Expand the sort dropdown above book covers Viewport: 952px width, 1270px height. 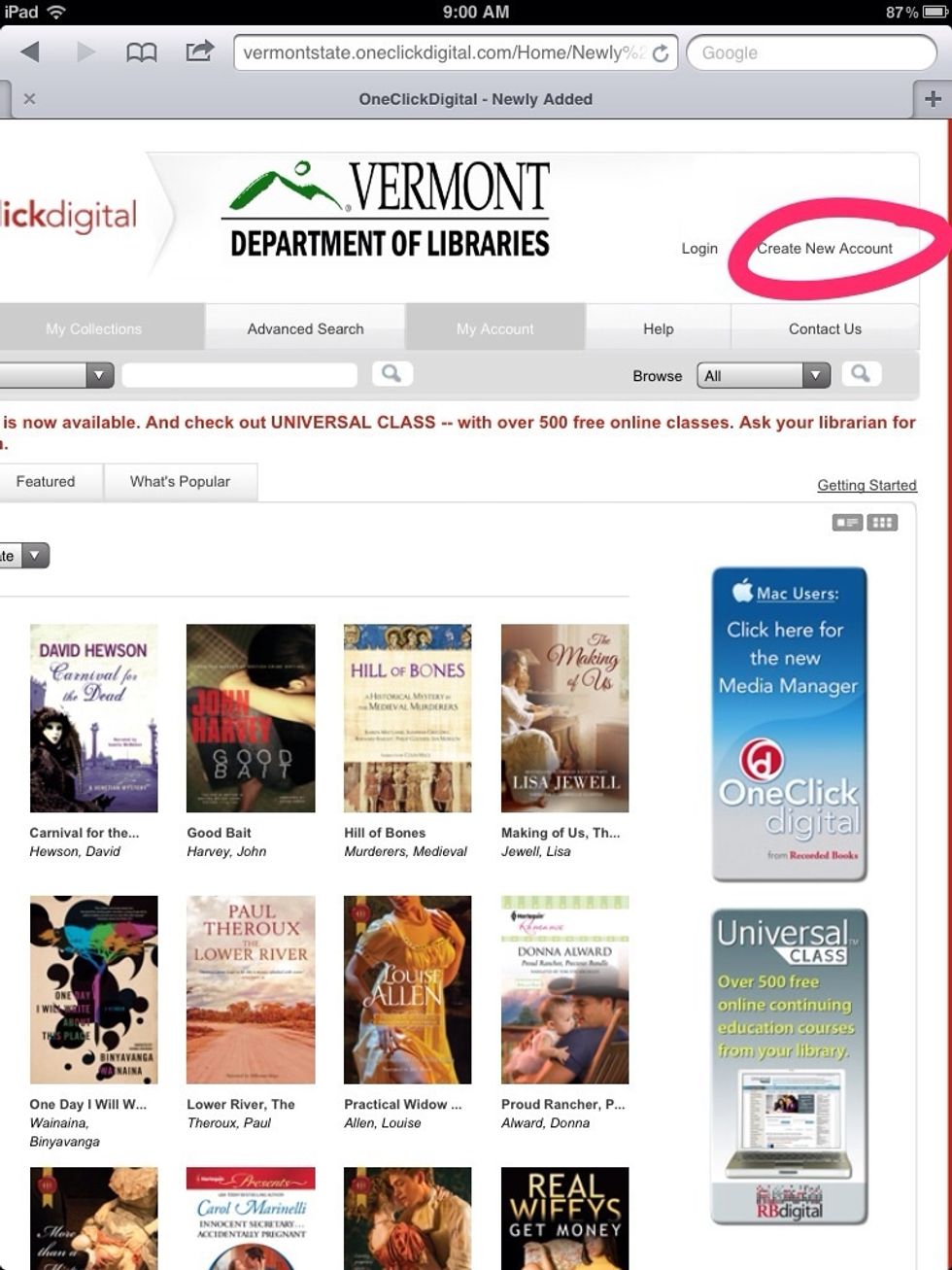tap(24, 556)
